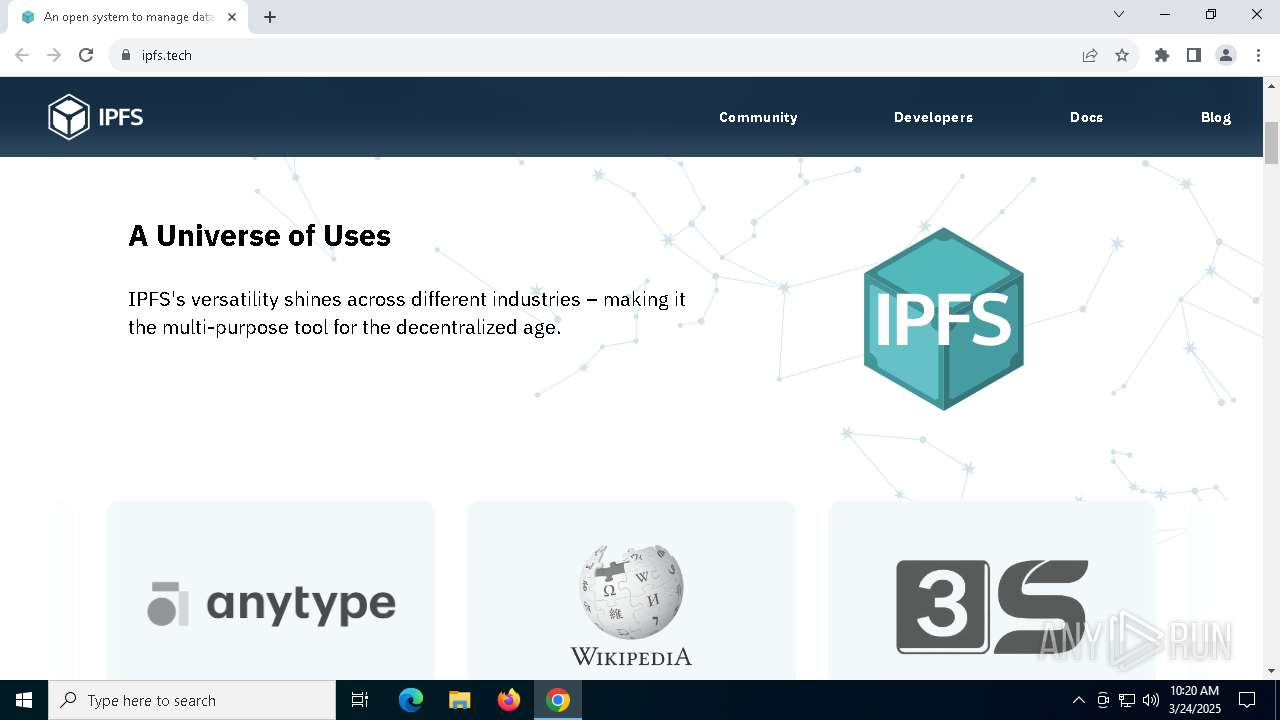Click the 'A Universe of Uses' heading
Viewport: 1280px width, 720px height.
[259, 236]
